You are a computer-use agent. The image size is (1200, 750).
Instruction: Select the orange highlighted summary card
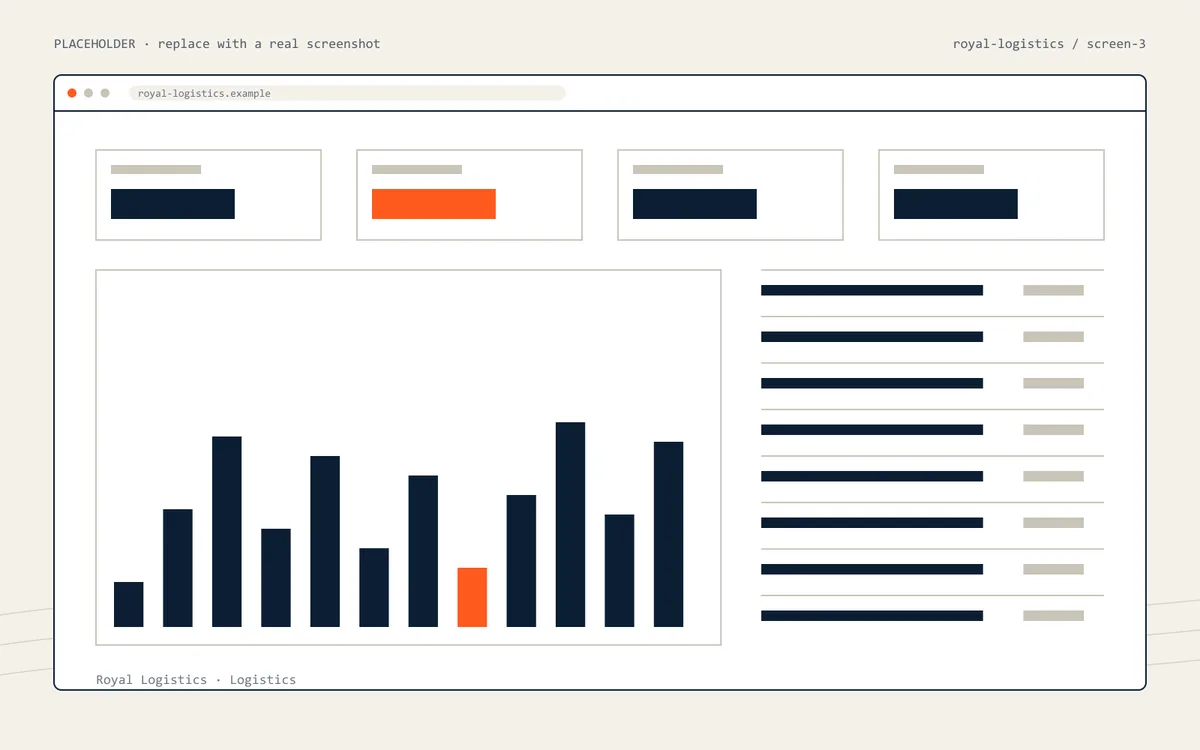point(469,195)
